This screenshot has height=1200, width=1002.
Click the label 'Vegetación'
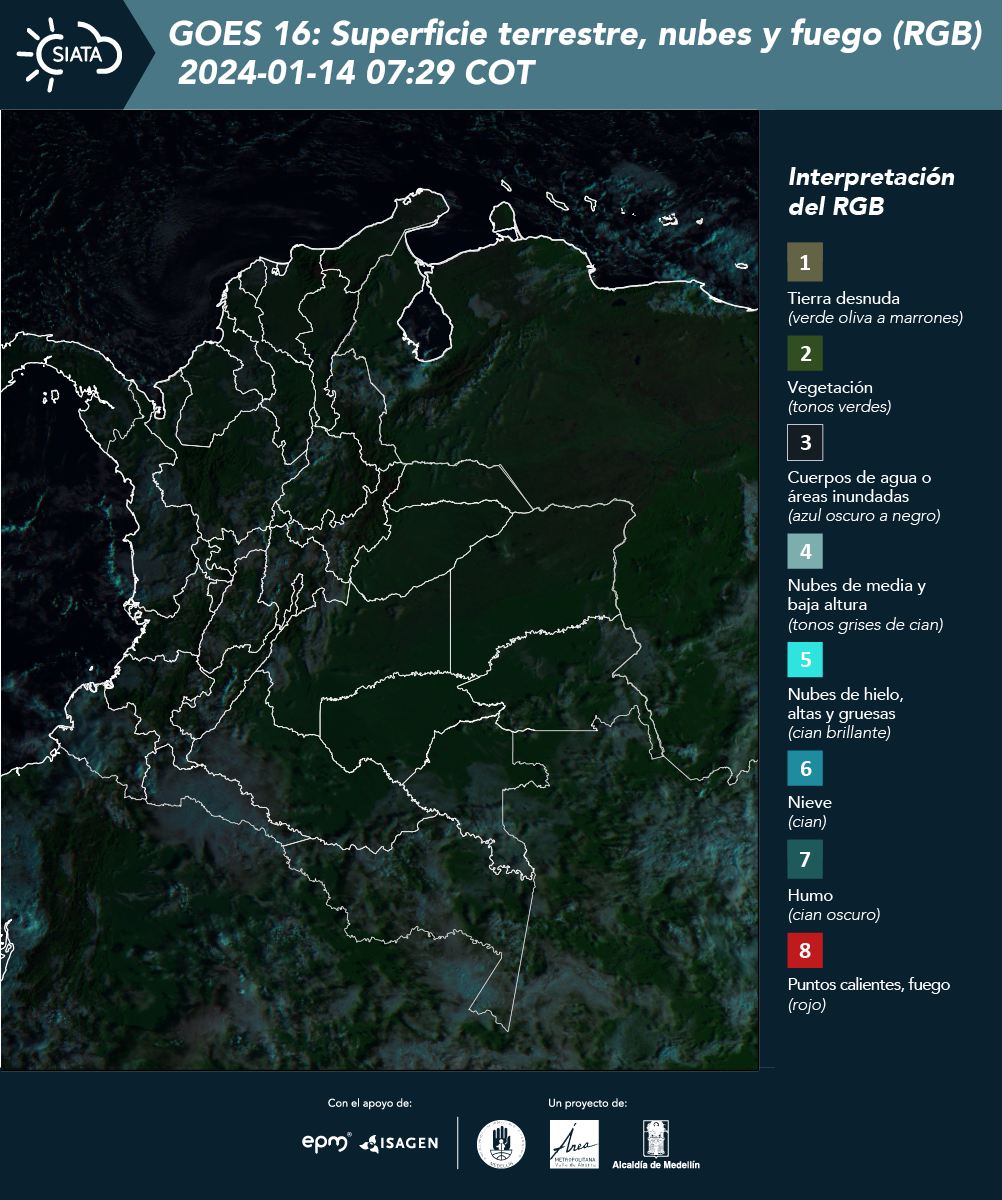pyautogui.click(x=830, y=387)
